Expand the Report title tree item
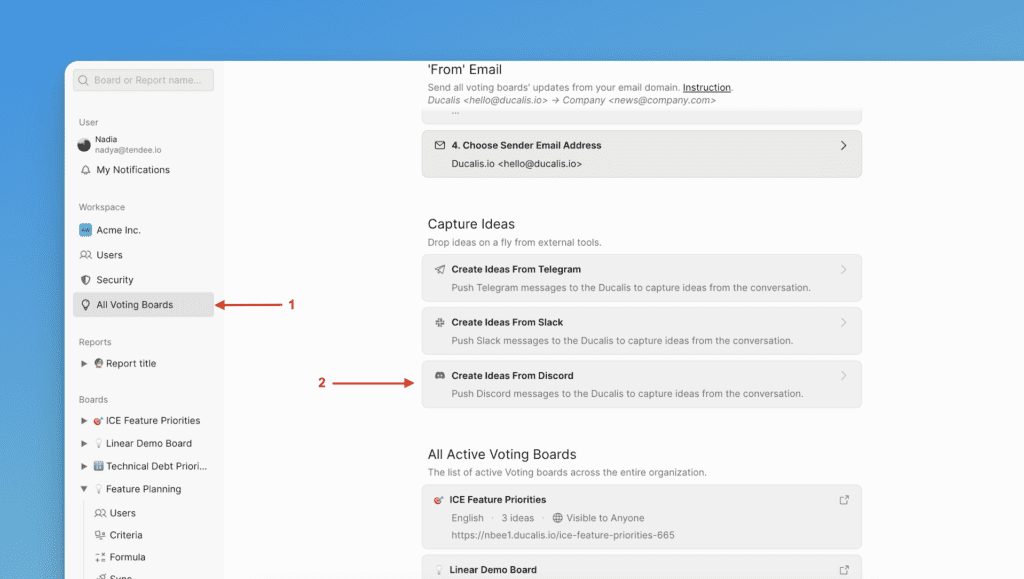Screen dimensions: 1024x579 coord(84,364)
